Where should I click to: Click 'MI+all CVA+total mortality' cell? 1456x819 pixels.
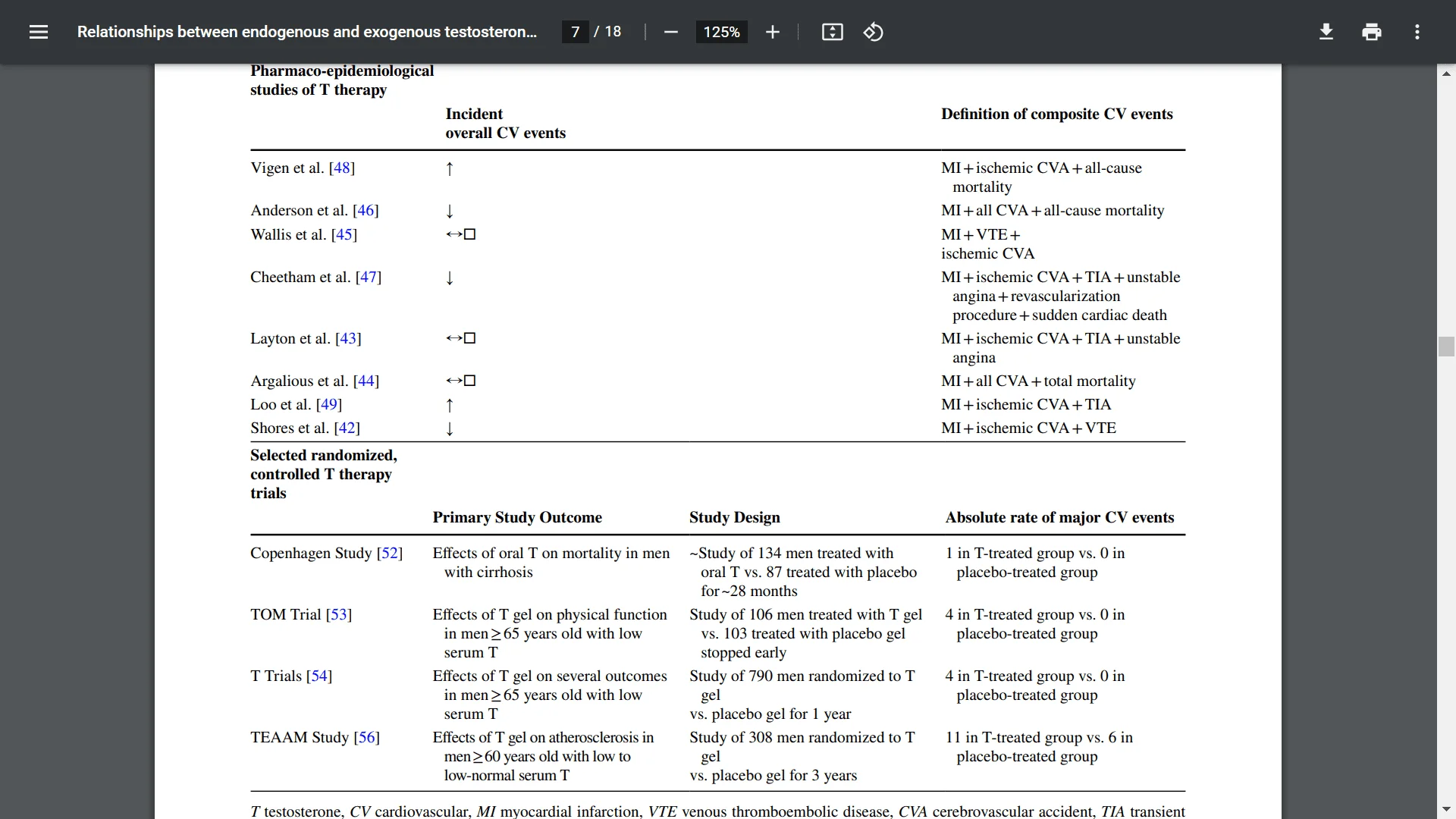coord(1038,381)
